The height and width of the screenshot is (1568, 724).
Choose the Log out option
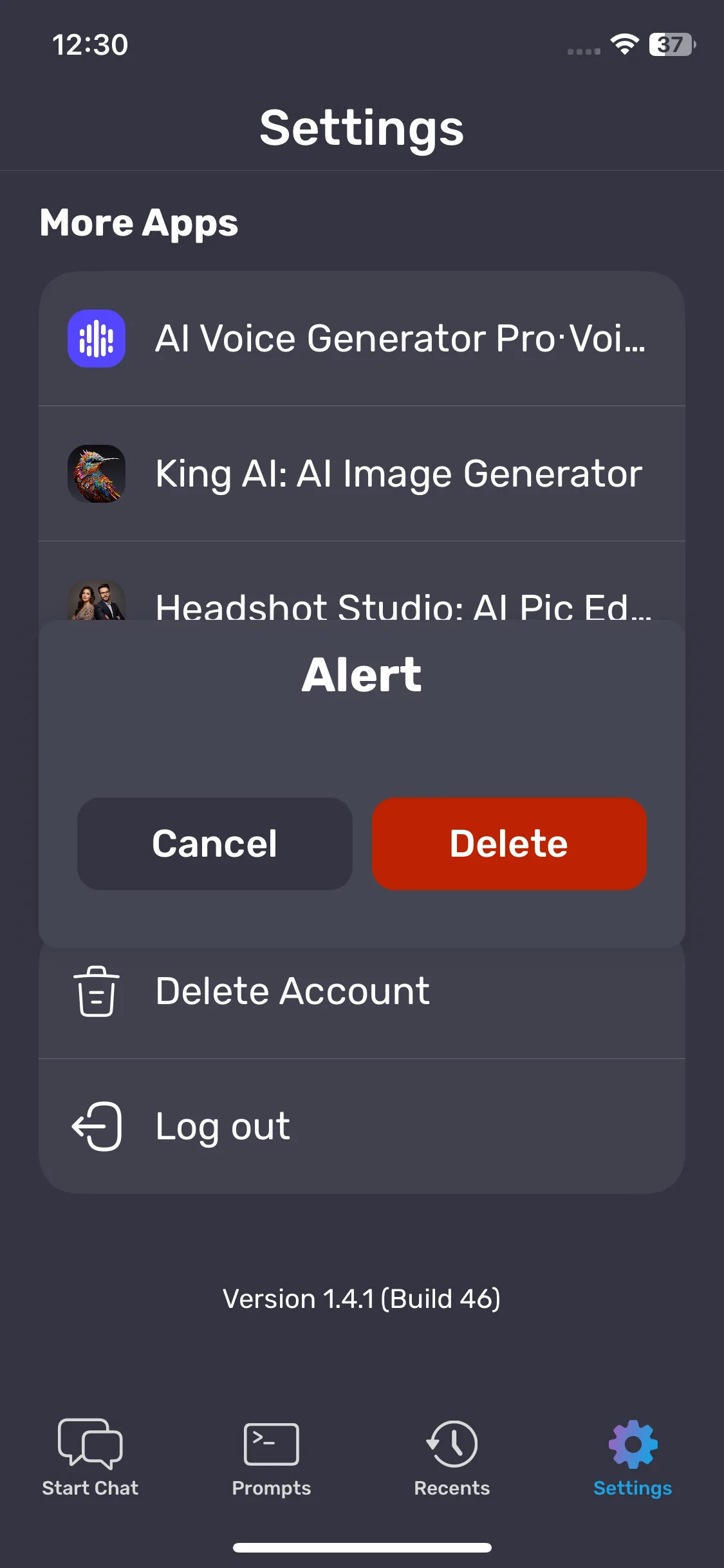(x=362, y=1126)
